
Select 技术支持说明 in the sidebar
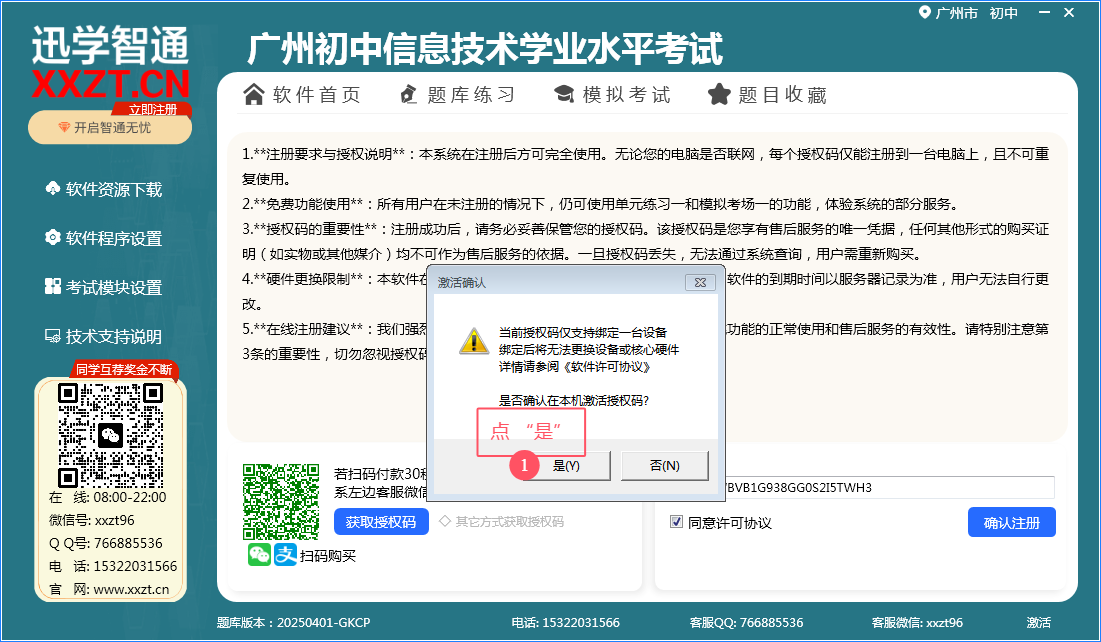tap(104, 336)
